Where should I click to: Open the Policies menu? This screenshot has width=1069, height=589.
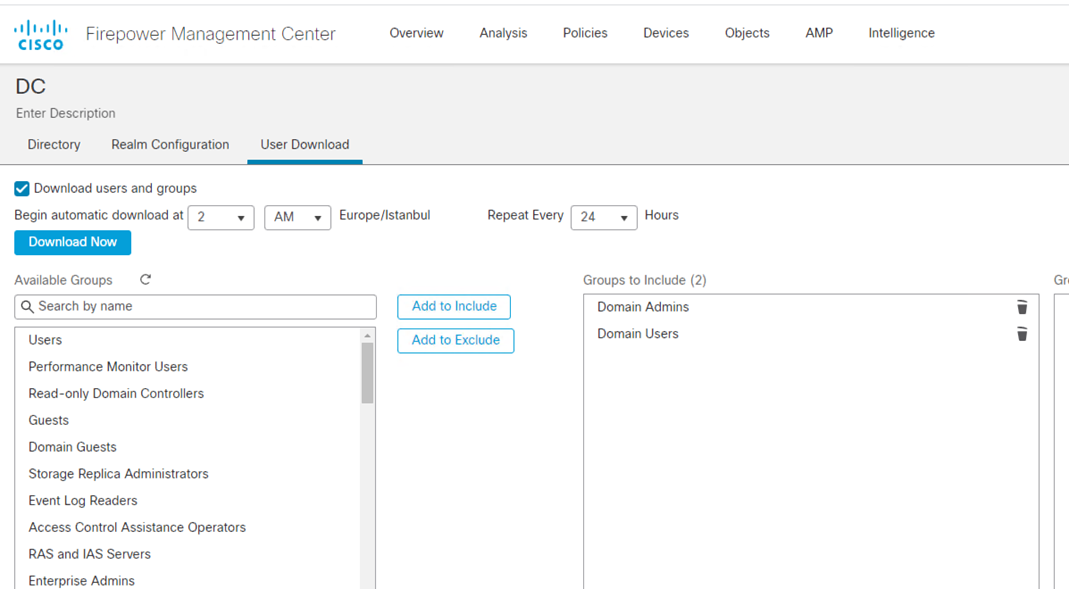point(585,33)
